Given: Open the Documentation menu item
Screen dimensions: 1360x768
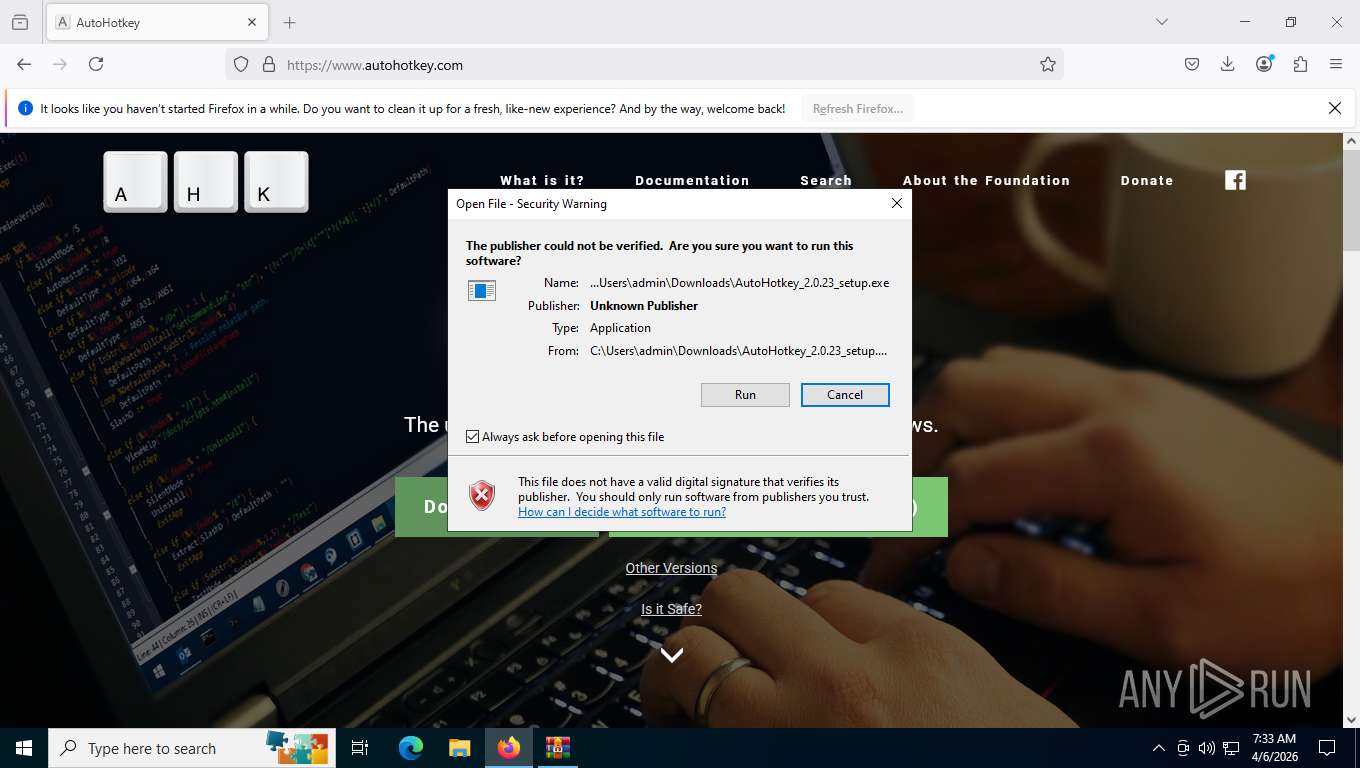Looking at the screenshot, I should tap(692, 181).
